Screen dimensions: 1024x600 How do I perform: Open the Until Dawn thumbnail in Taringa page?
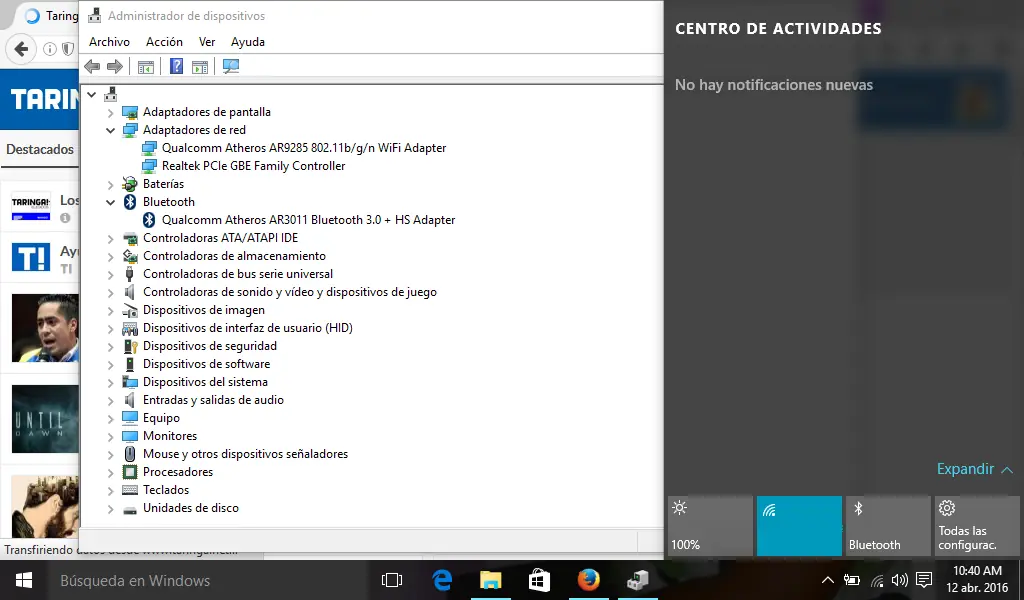click(45, 419)
